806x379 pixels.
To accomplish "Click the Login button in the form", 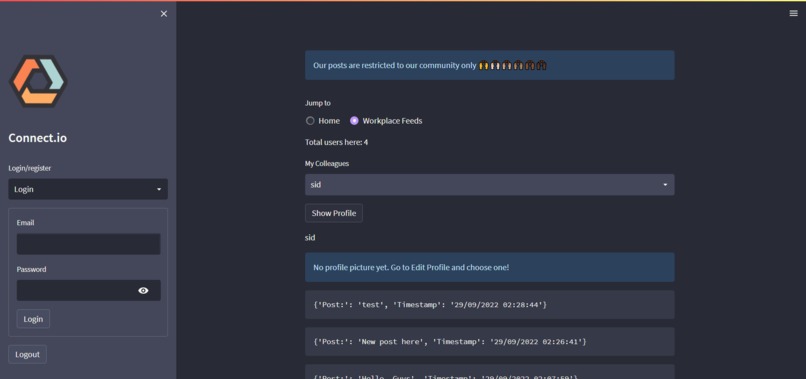I will point(33,319).
